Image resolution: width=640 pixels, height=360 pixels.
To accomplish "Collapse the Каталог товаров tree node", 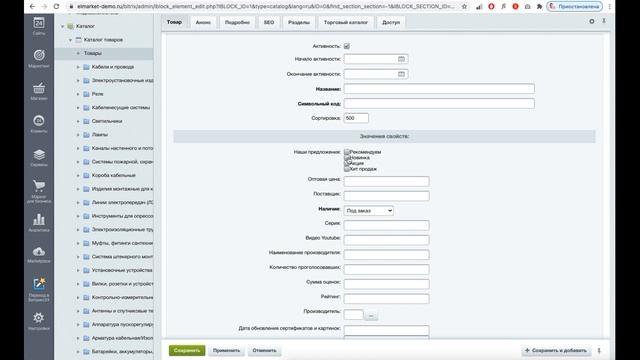I will pyautogui.click(x=70, y=40).
